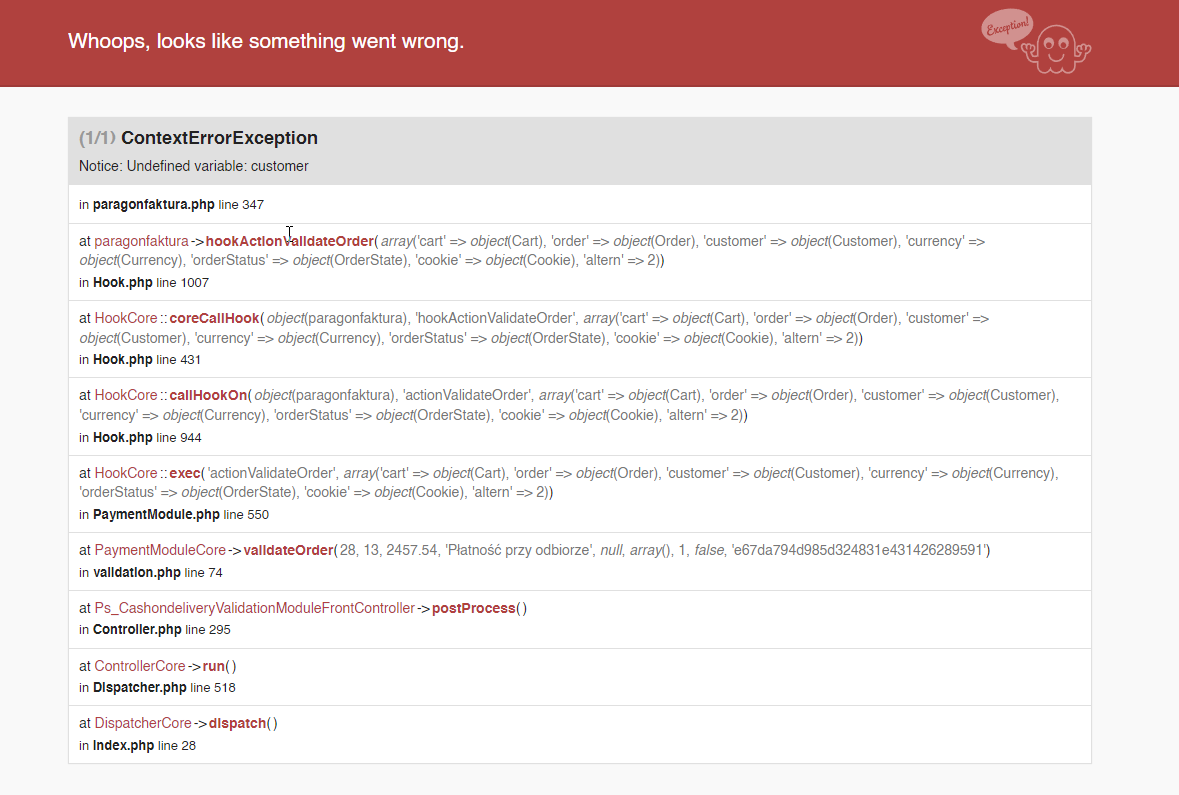Open the HookCore link before exec
The width and height of the screenshot is (1179, 795).
click(x=126, y=473)
